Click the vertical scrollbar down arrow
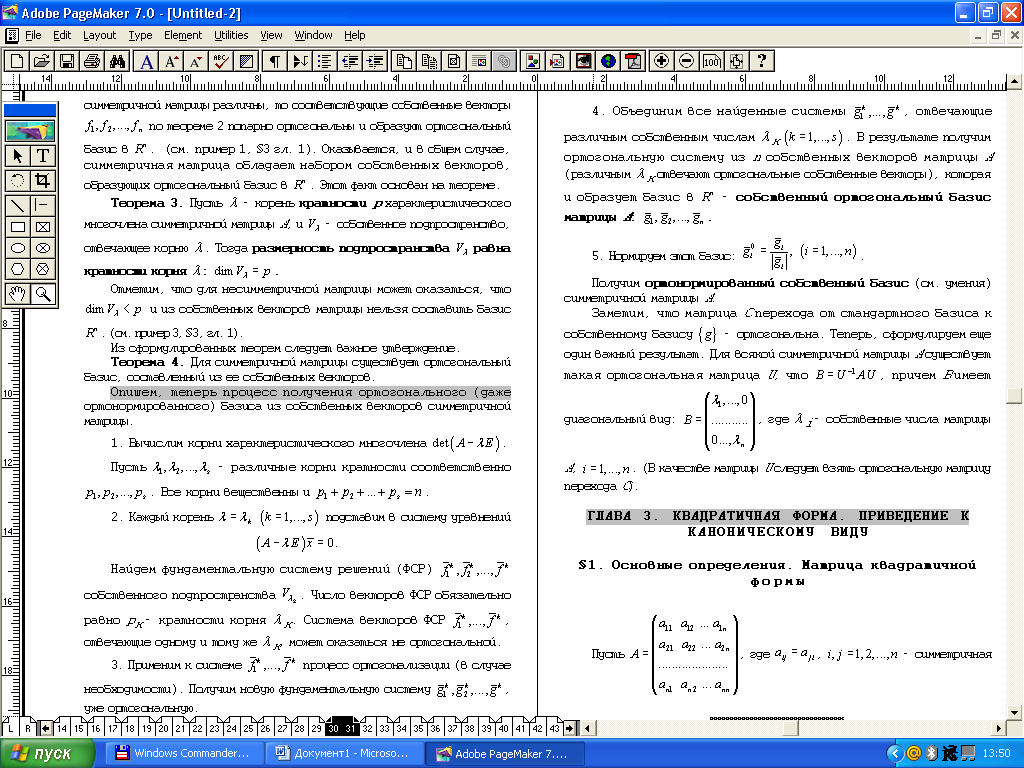The height and width of the screenshot is (768, 1024). pos(1014,712)
